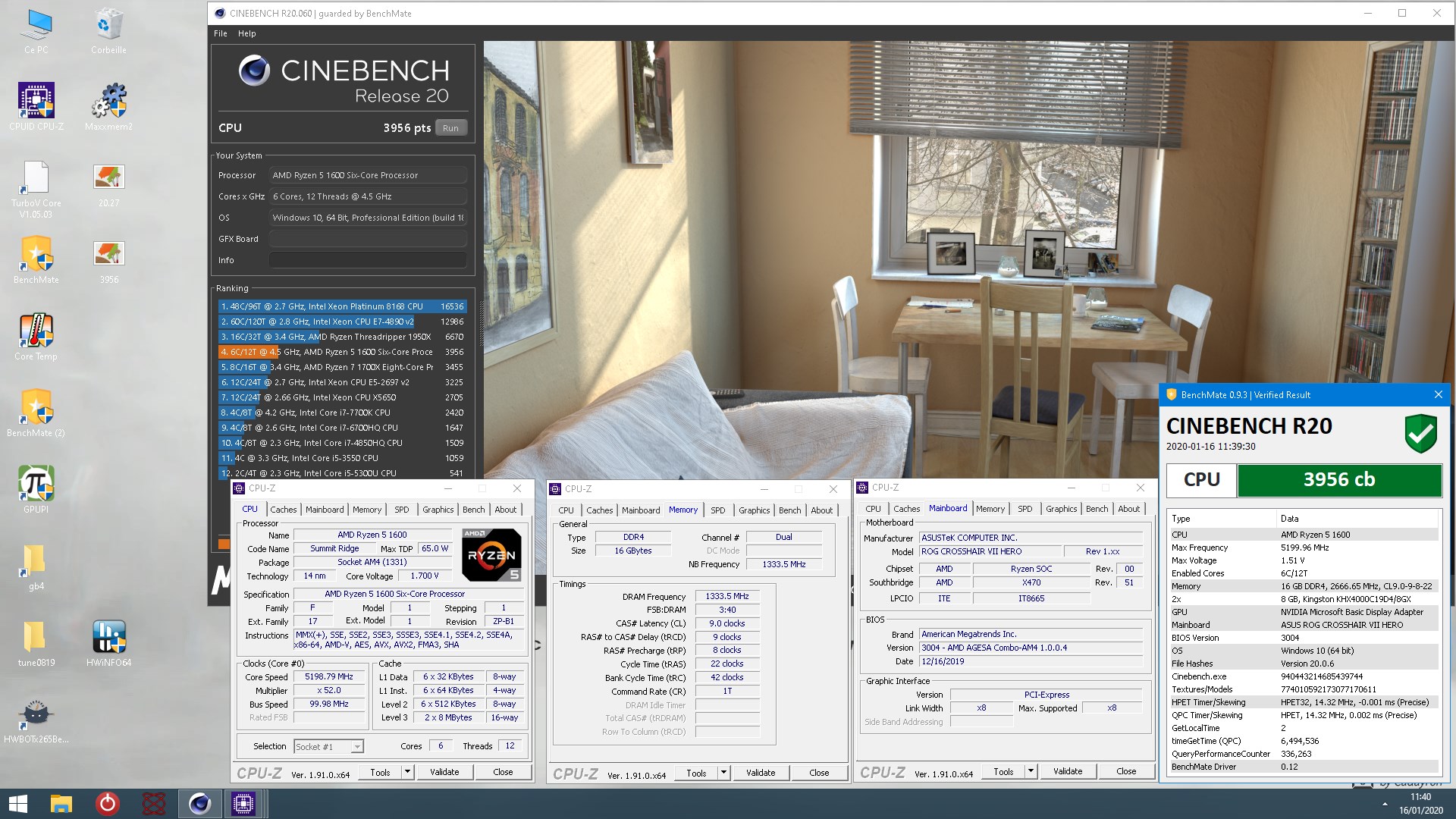
Task: Click BIOS version 3004 AGESA field
Action: (x=1031, y=648)
